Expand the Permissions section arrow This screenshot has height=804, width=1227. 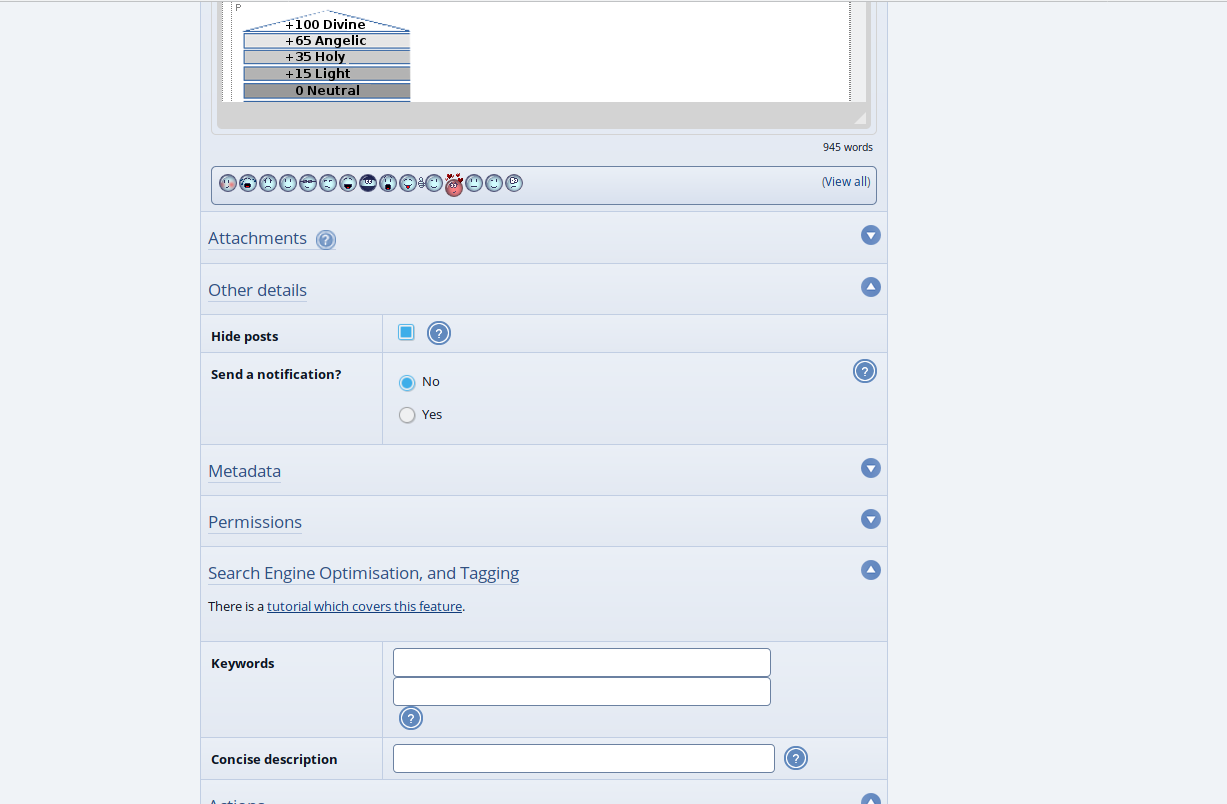(870, 519)
